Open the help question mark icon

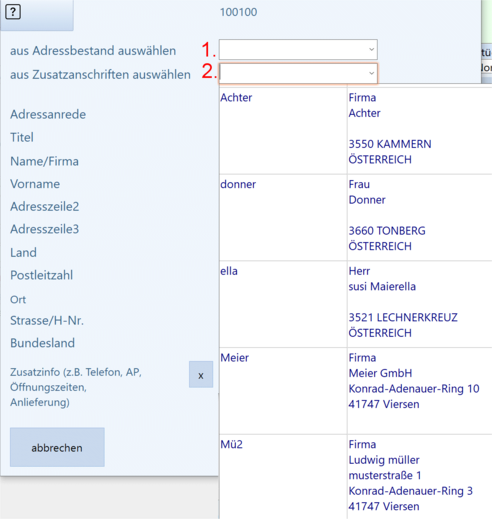click(x=13, y=12)
